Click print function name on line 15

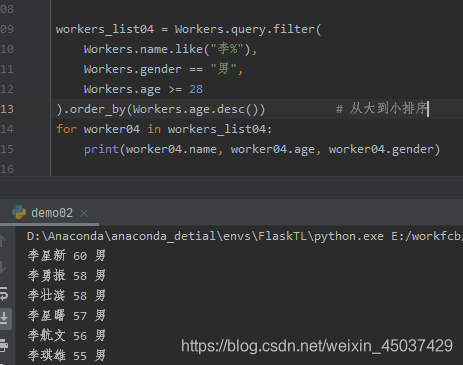[101, 149]
